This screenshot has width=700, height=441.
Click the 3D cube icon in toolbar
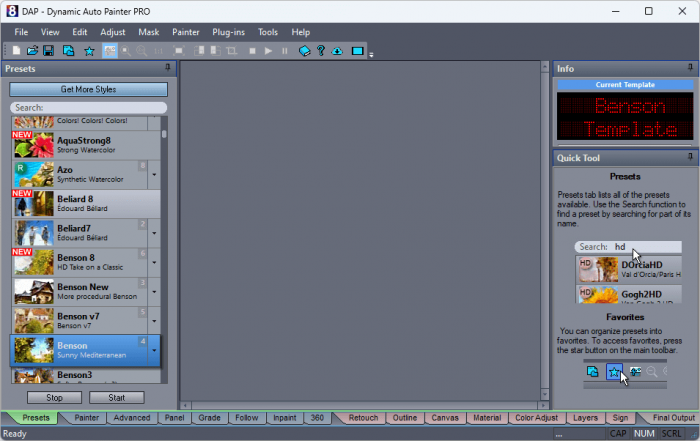coord(304,50)
